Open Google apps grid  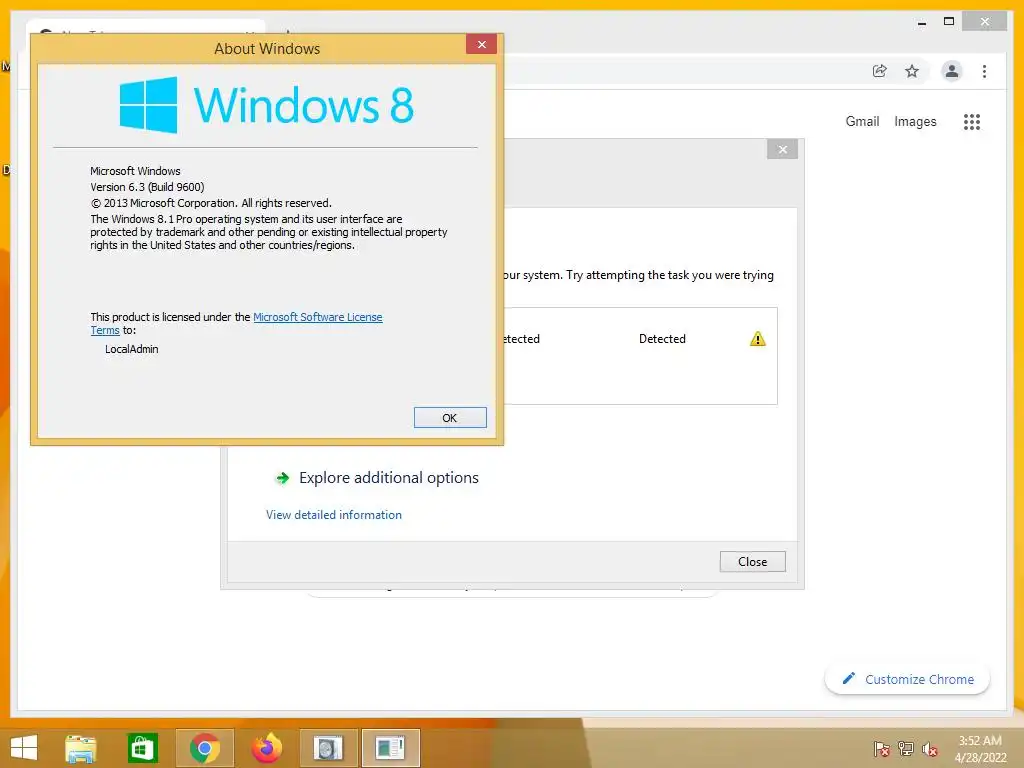pyautogui.click(x=972, y=121)
